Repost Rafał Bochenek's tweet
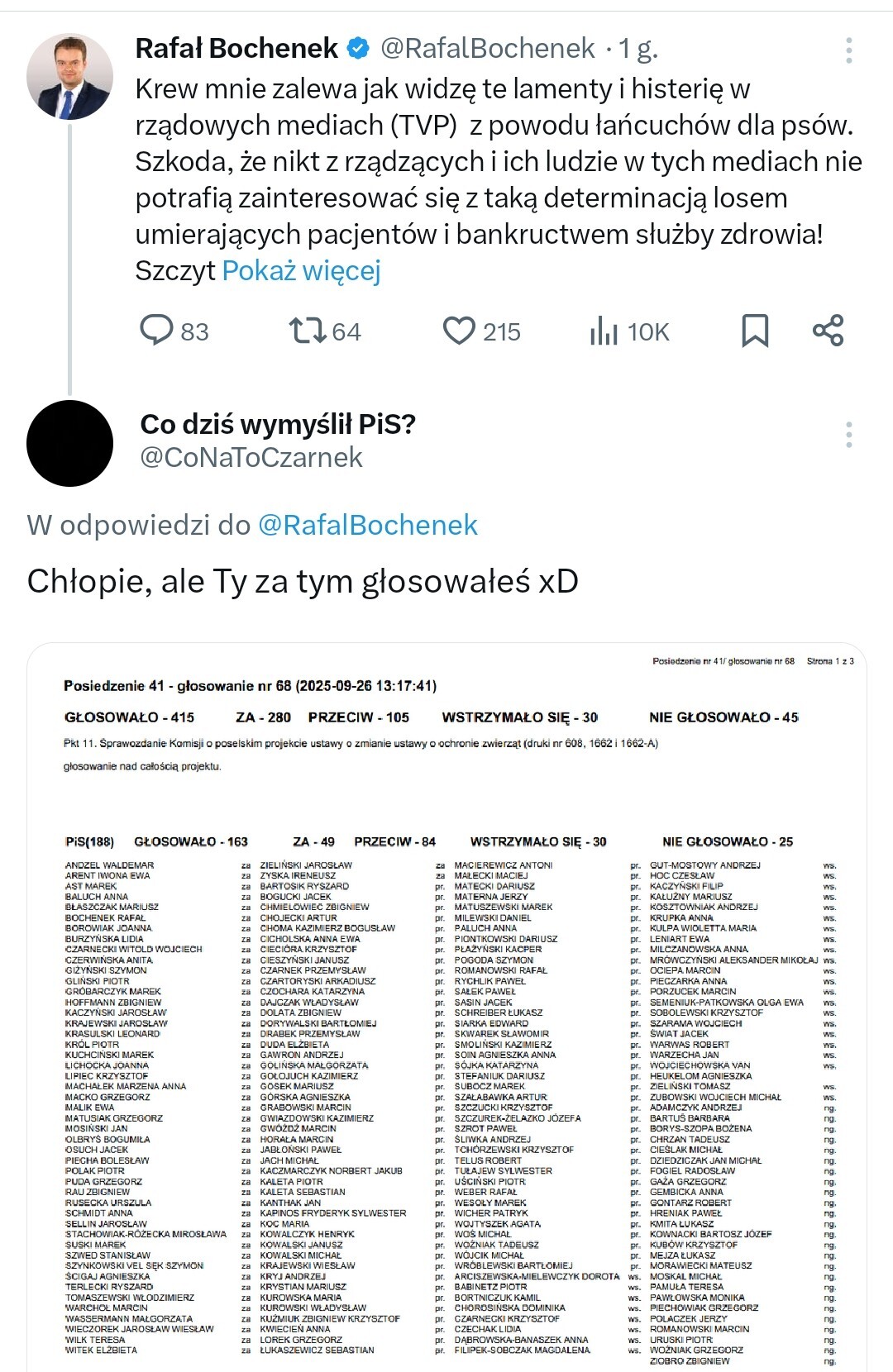Image resolution: width=893 pixels, height=1372 pixels. click(307, 331)
